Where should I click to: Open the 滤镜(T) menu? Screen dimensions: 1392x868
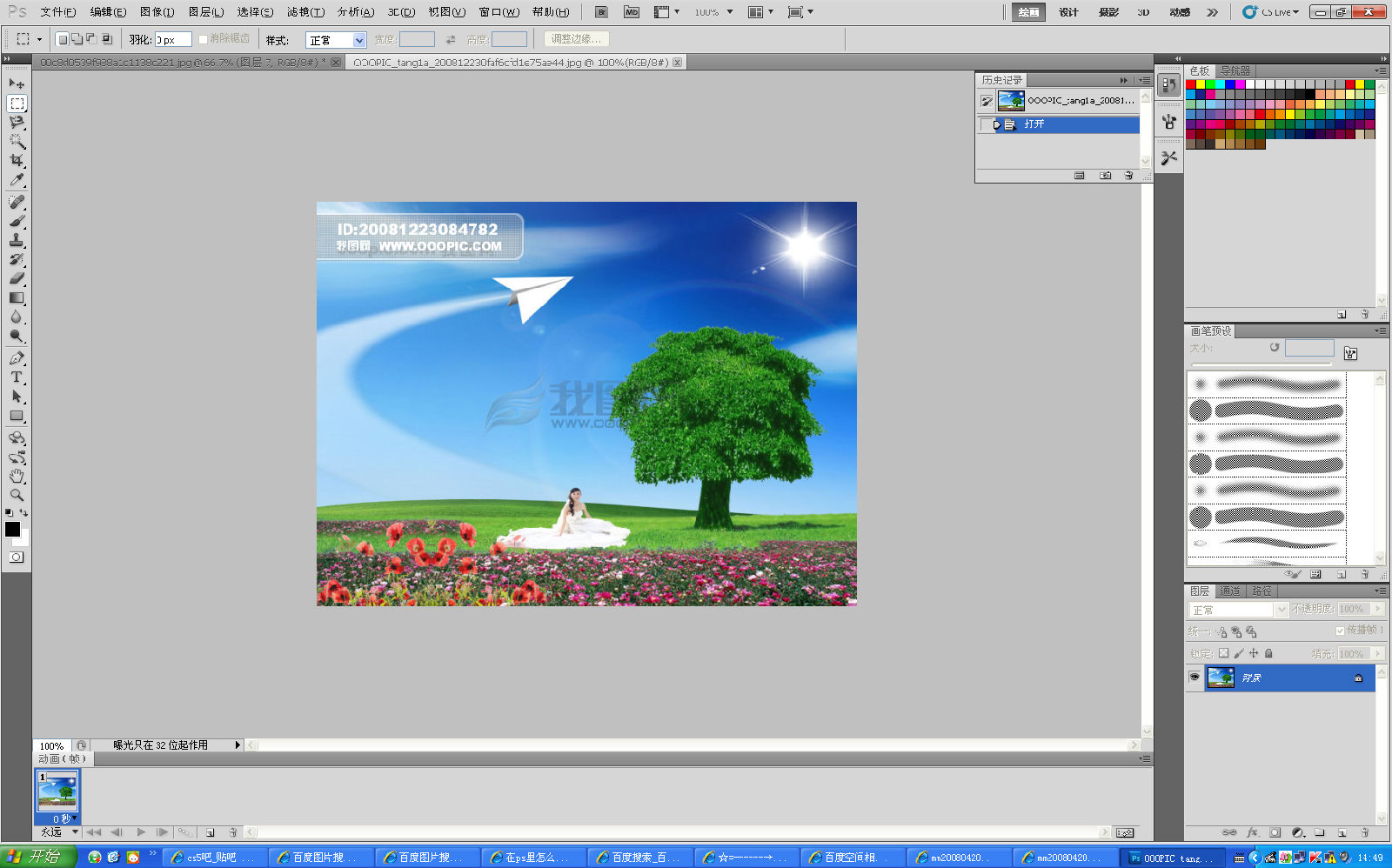point(305,12)
